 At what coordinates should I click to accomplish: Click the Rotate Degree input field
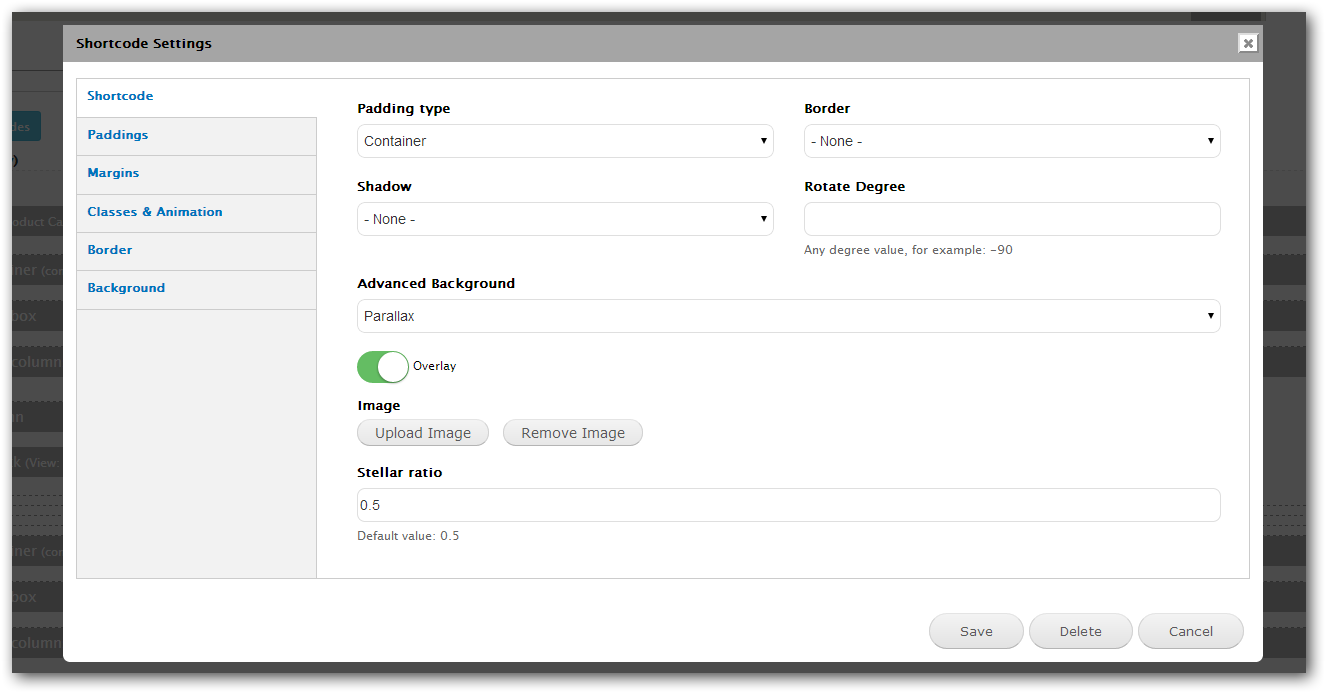[x=1011, y=219]
